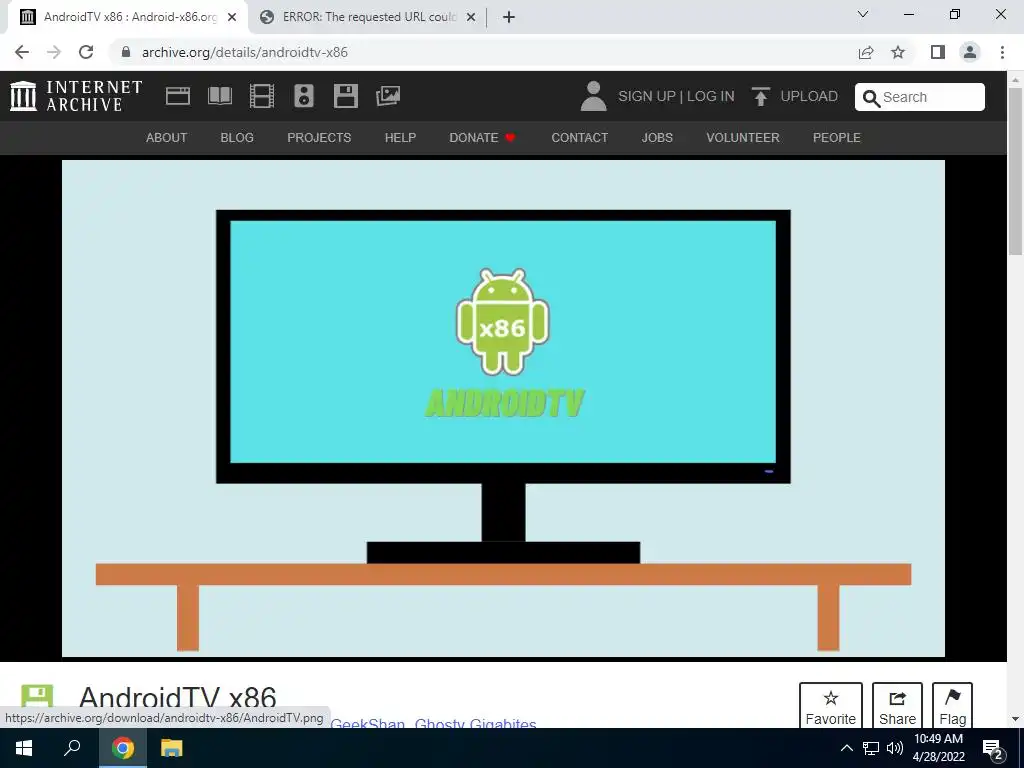Share this page from address bar
The width and height of the screenshot is (1024, 768).
pos(866,52)
